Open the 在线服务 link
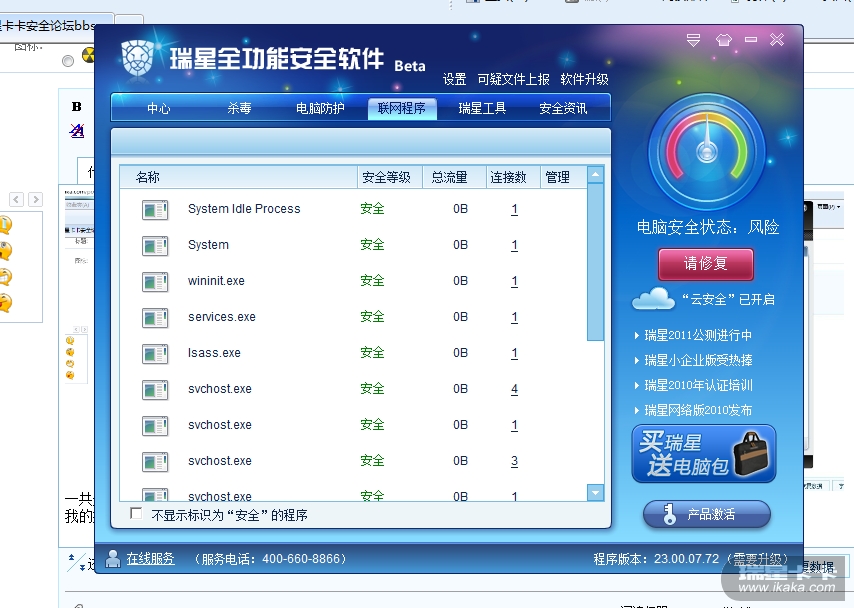The height and width of the screenshot is (608, 854). coord(150,558)
